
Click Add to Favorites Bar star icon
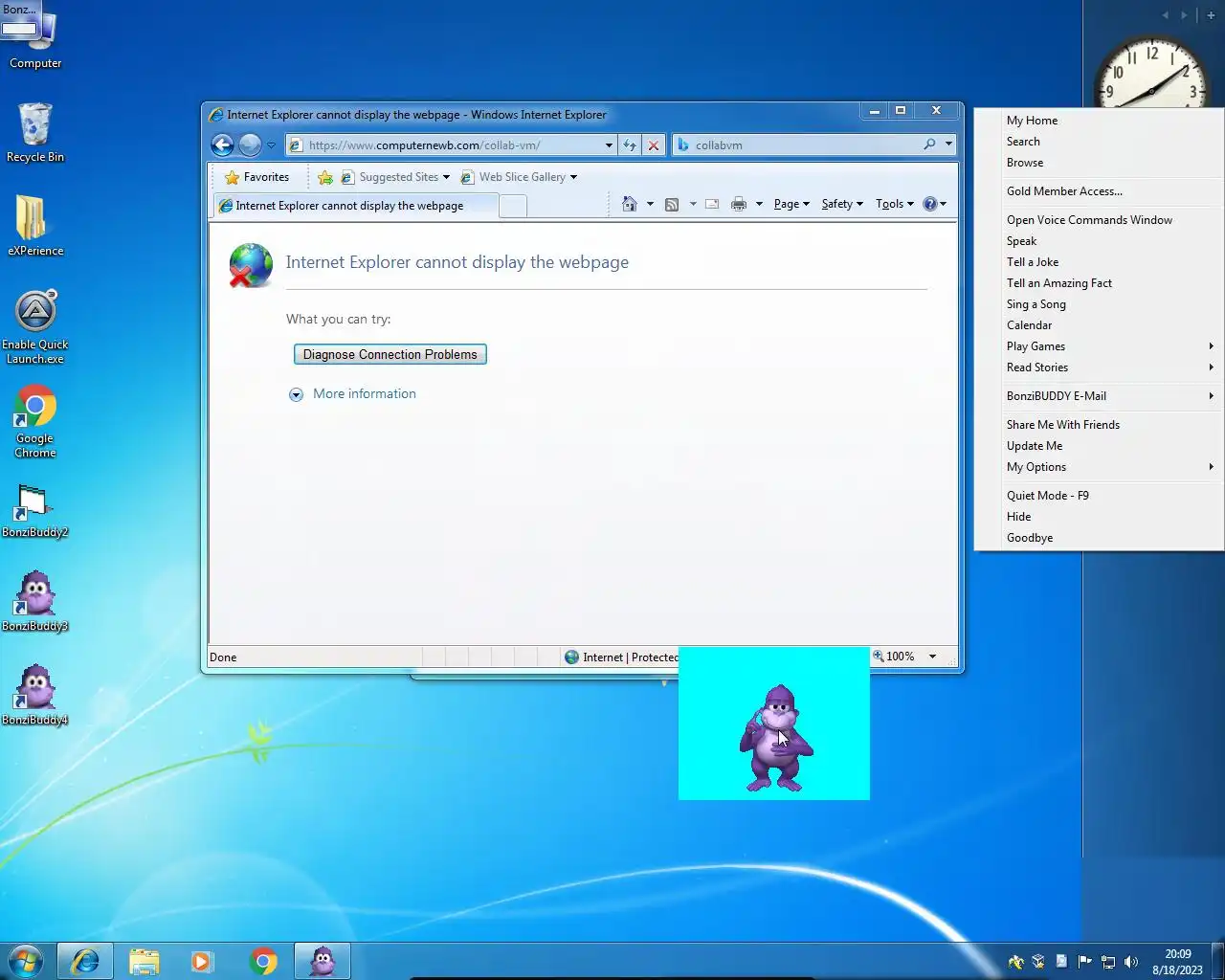(325, 177)
